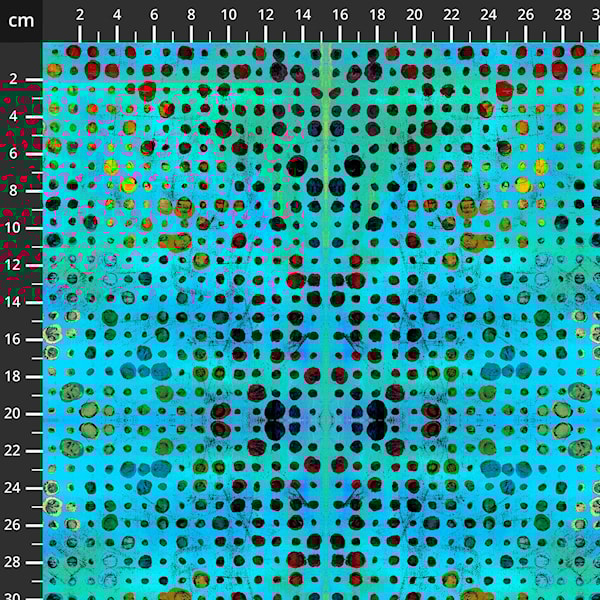Select the 16 mark on top ruler
The width and height of the screenshot is (600, 600).
pos(340,15)
